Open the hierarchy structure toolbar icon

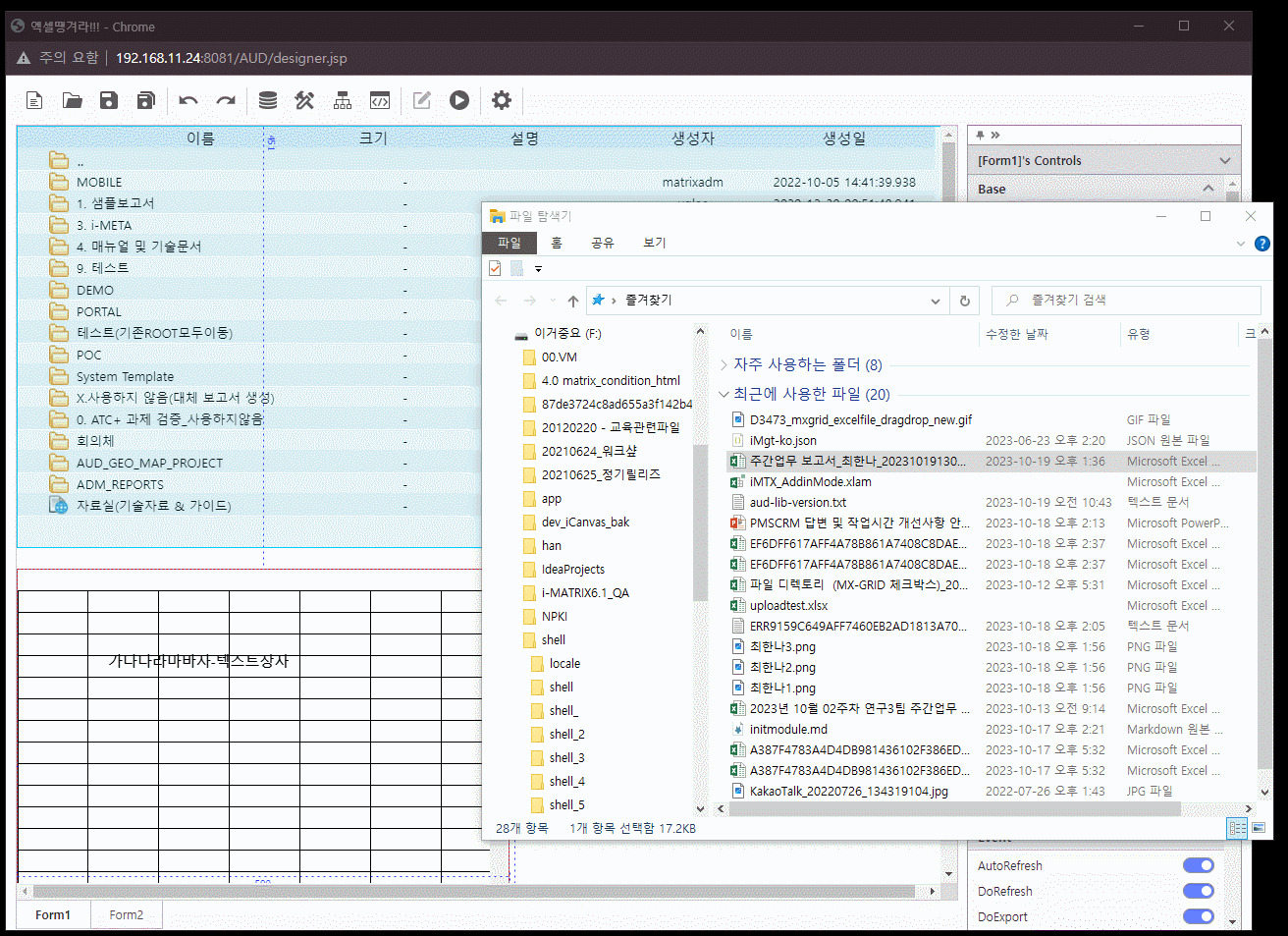click(343, 100)
